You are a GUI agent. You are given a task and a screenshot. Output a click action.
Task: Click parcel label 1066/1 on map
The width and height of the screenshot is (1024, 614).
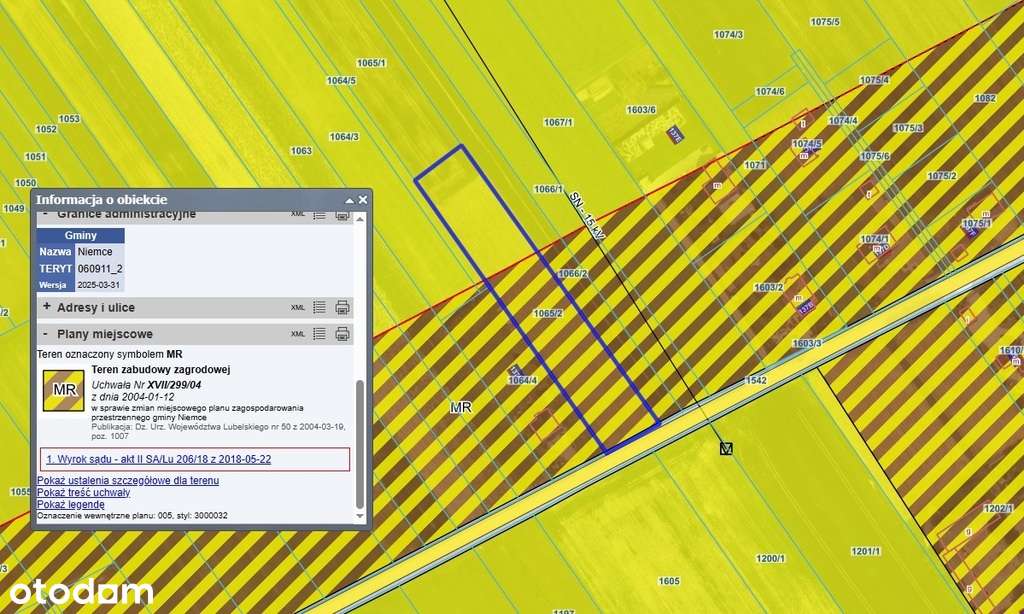coord(548,189)
